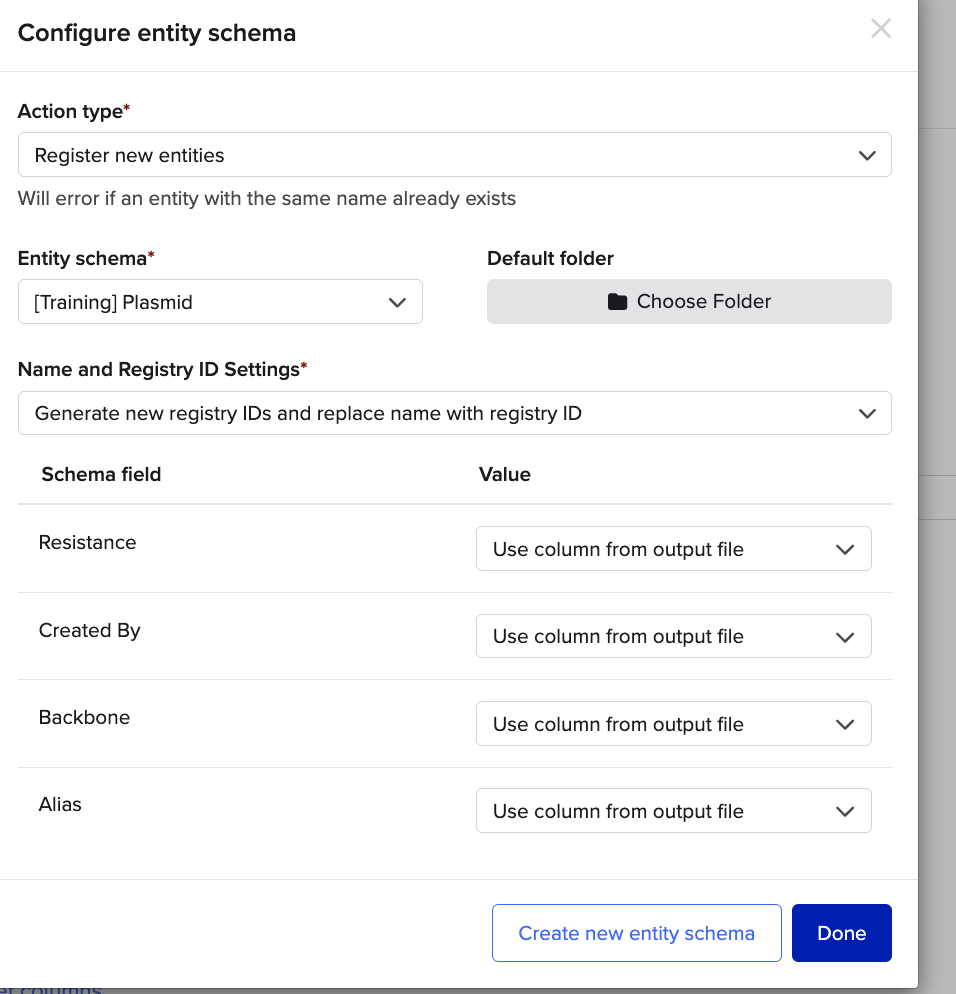Click Create new entity schema button
This screenshot has height=994, width=956.
(x=636, y=933)
